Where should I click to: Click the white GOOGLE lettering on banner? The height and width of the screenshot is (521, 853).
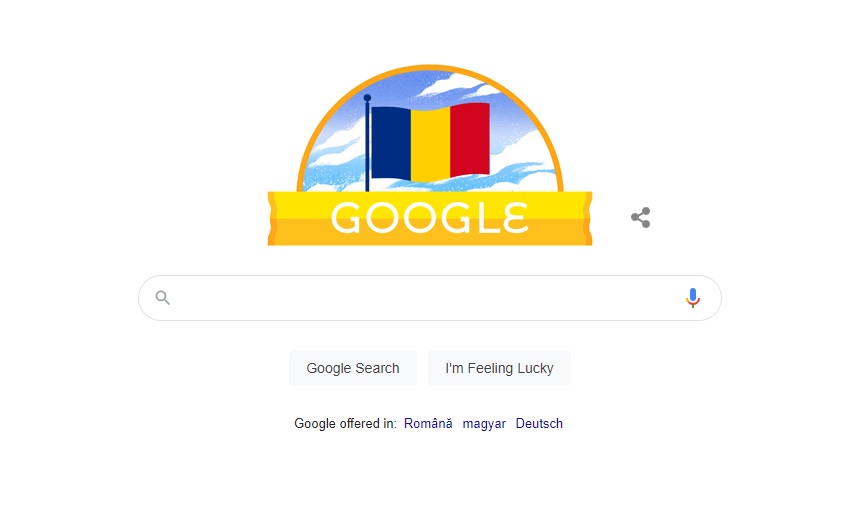[430, 218]
